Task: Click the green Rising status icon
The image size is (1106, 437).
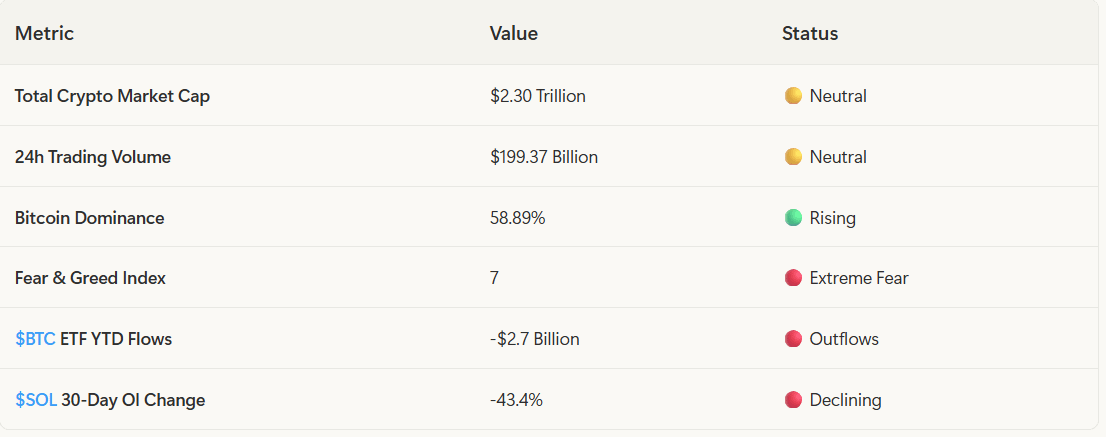Action: click(x=793, y=217)
